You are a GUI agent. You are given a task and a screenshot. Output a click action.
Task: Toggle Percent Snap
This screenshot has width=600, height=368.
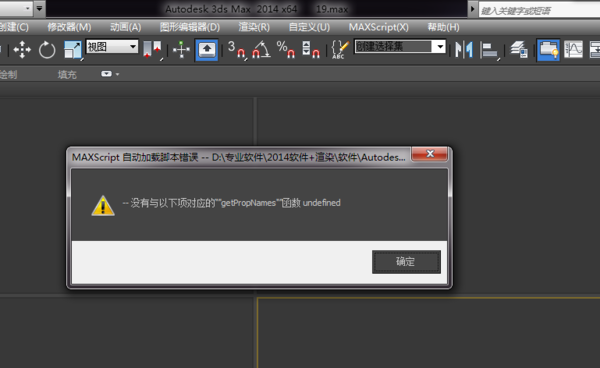[x=285, y=50]
